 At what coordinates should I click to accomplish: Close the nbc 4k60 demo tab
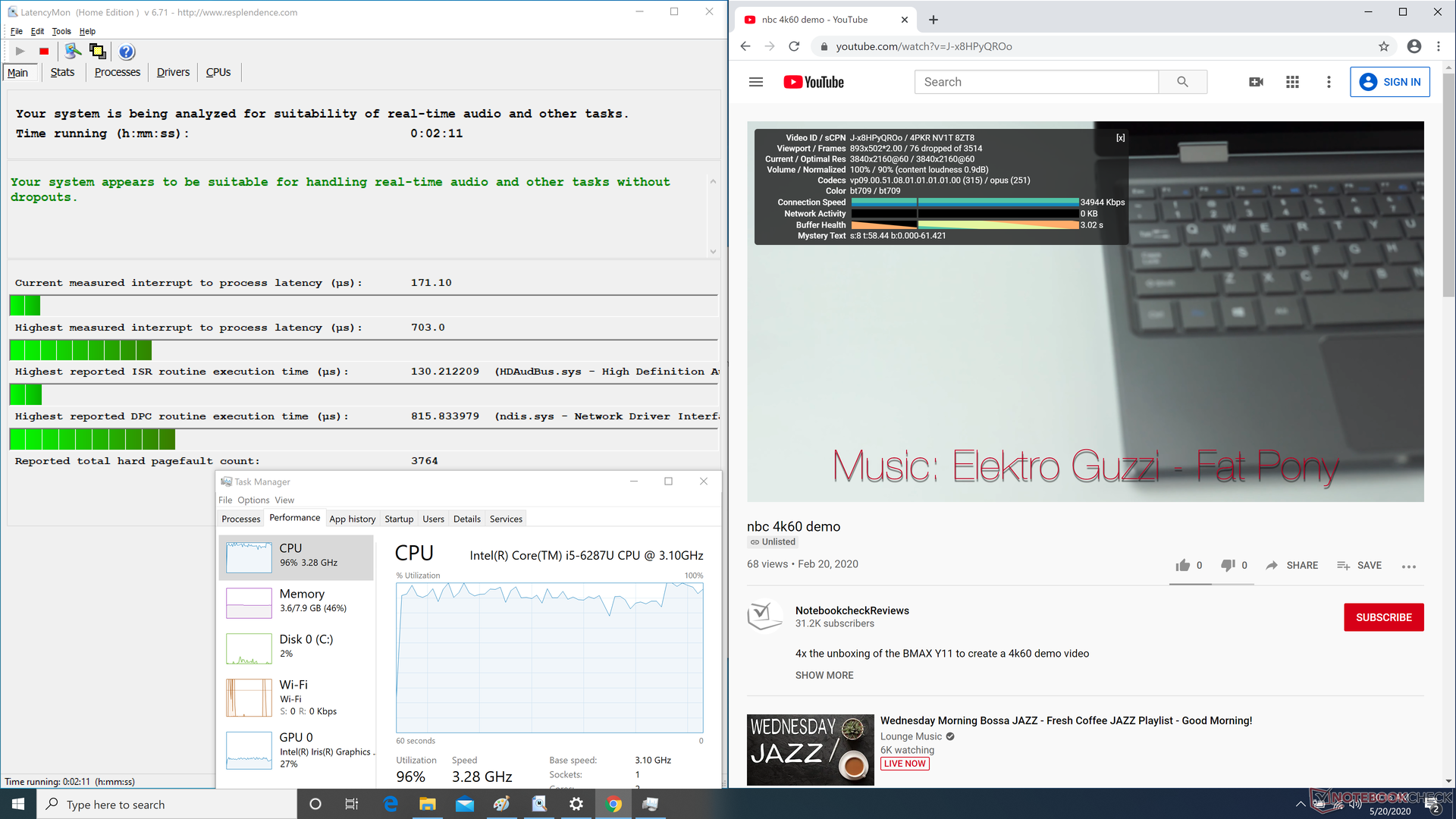click(904, 20)
